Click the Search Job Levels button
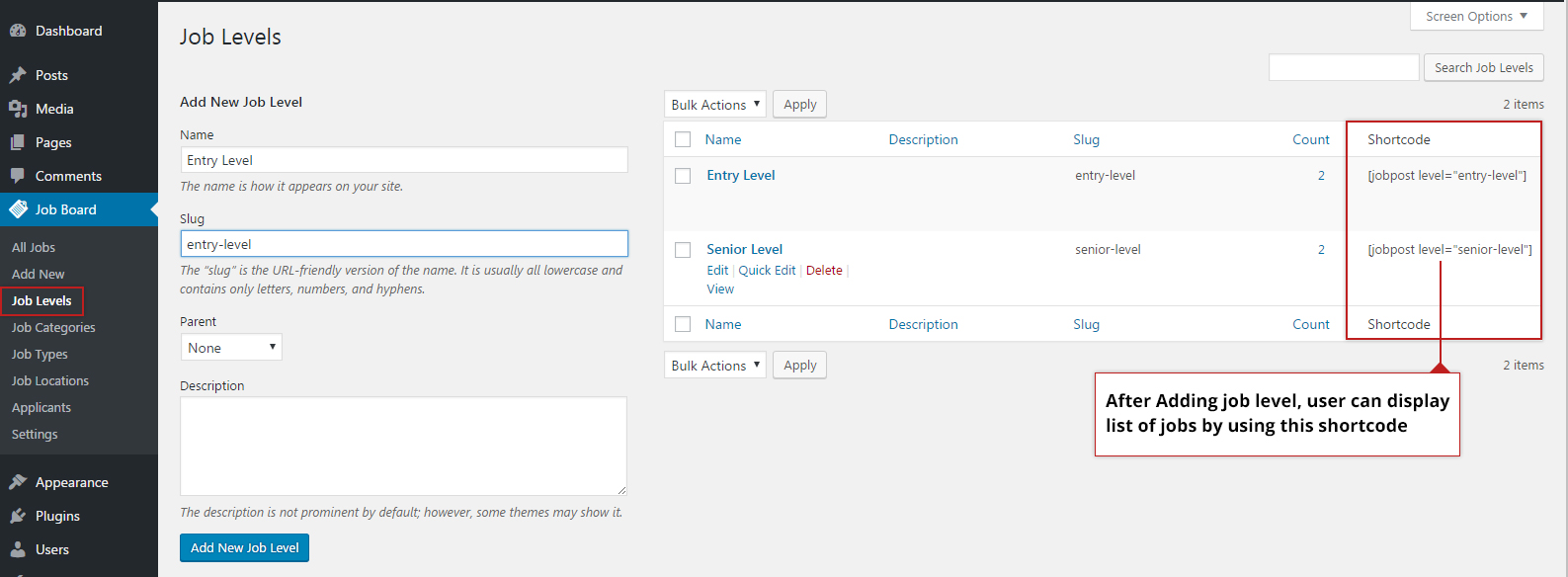This screenshot has width=1568, height=577. click(1483, 67)
